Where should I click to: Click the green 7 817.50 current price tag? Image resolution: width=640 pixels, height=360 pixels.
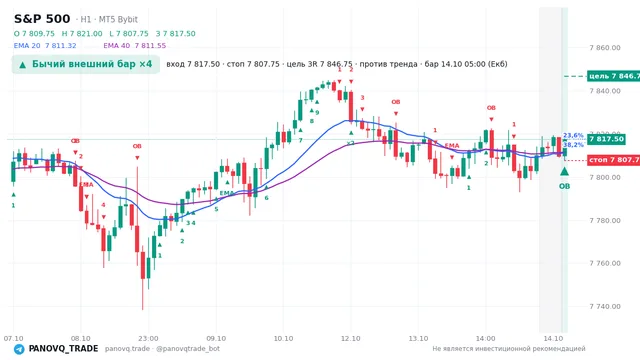[x=606, y=139]
